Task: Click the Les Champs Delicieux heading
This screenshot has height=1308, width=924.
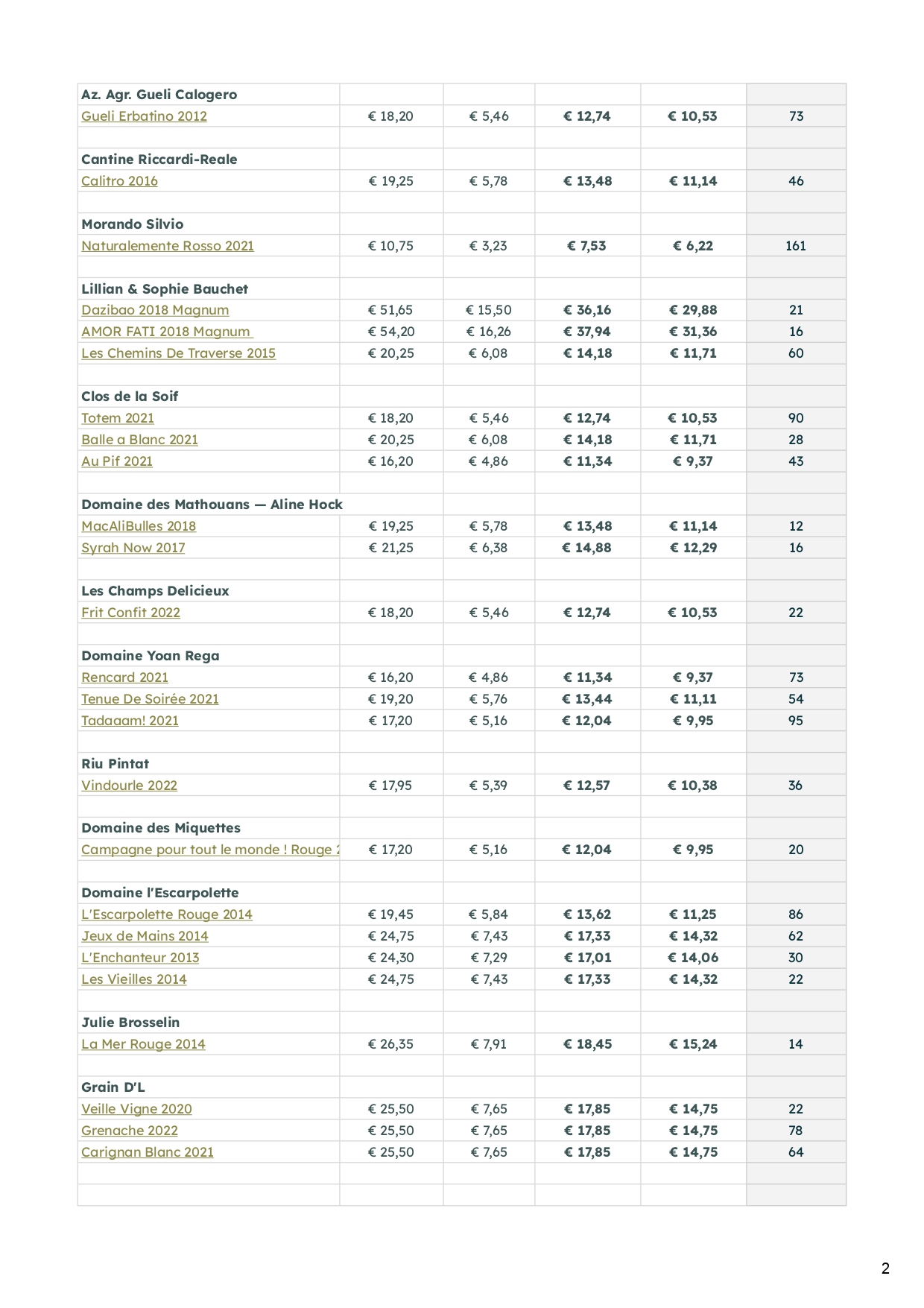Action: click(155, 591)
